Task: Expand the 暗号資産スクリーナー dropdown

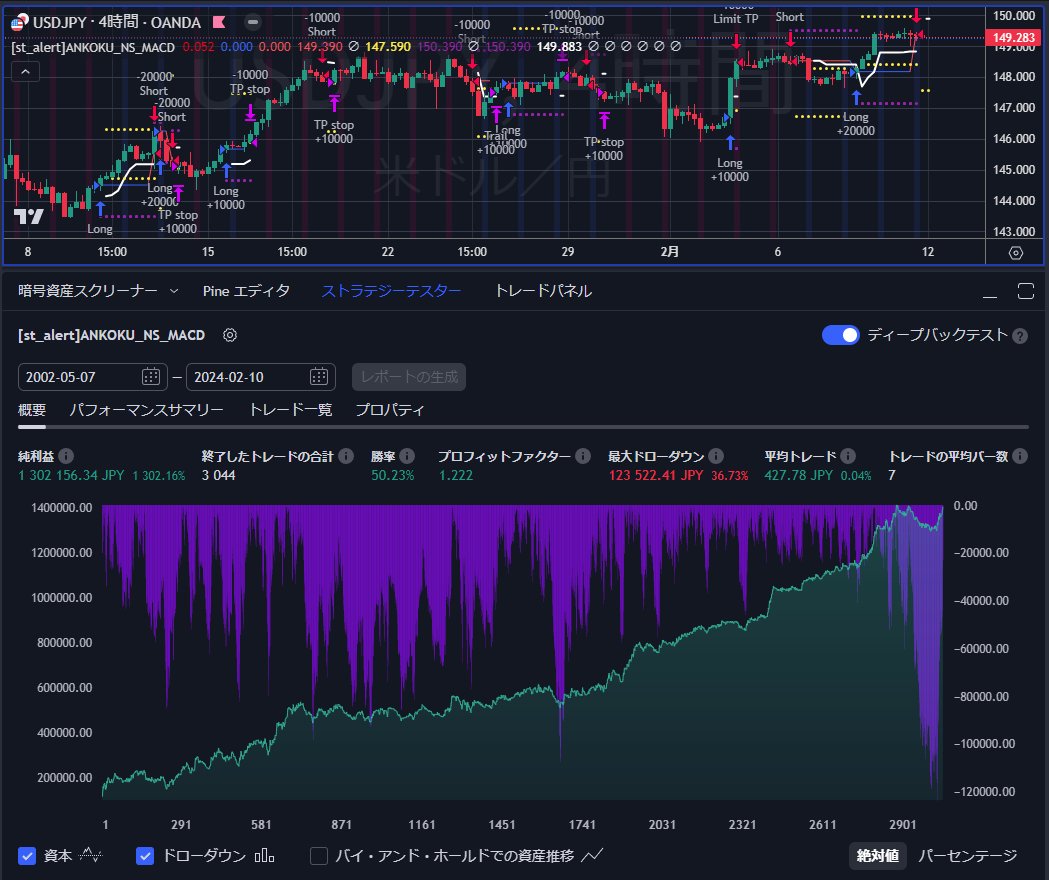Action: tap(174, 291)
